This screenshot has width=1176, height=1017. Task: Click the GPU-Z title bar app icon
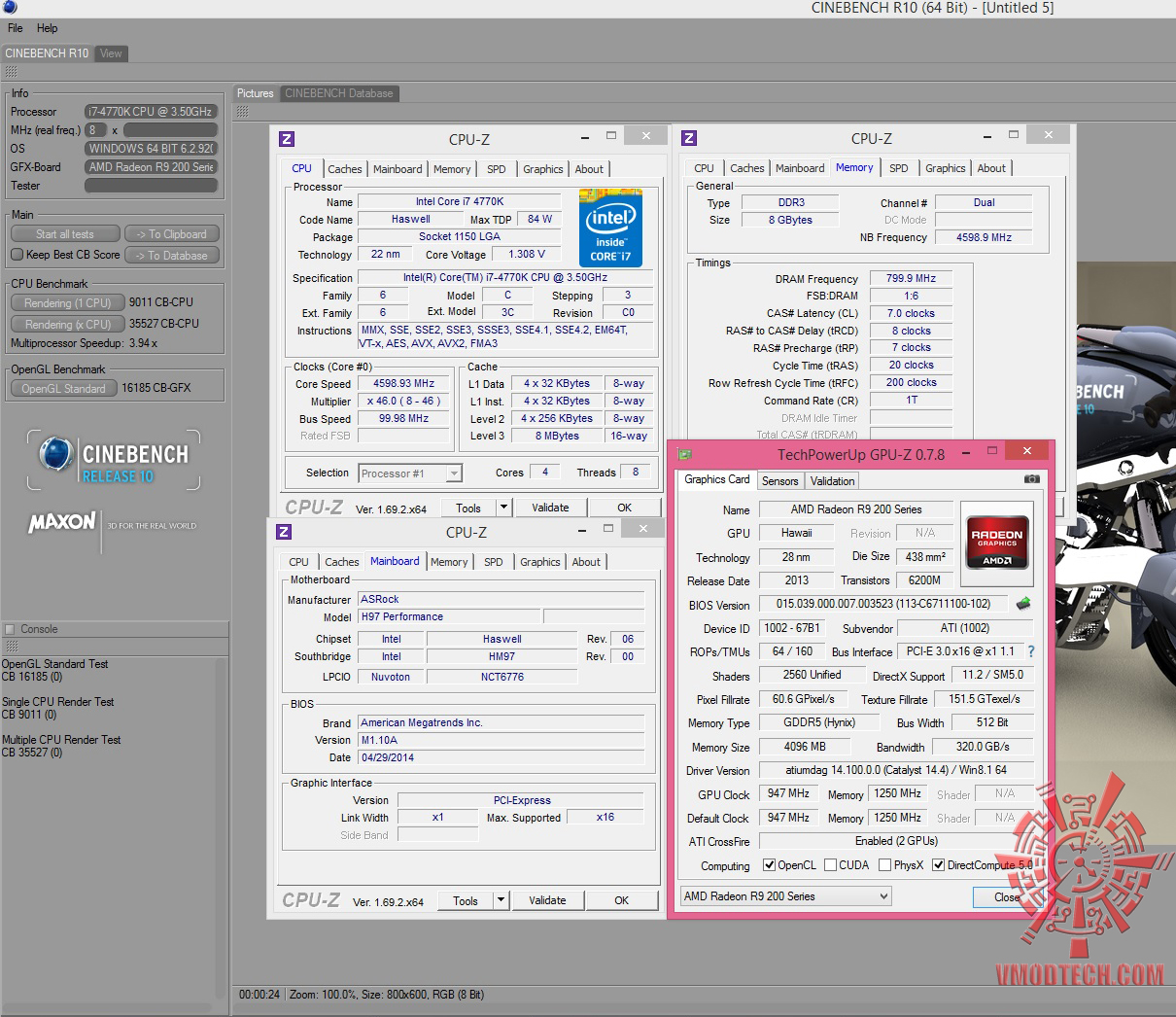[684, 453]
